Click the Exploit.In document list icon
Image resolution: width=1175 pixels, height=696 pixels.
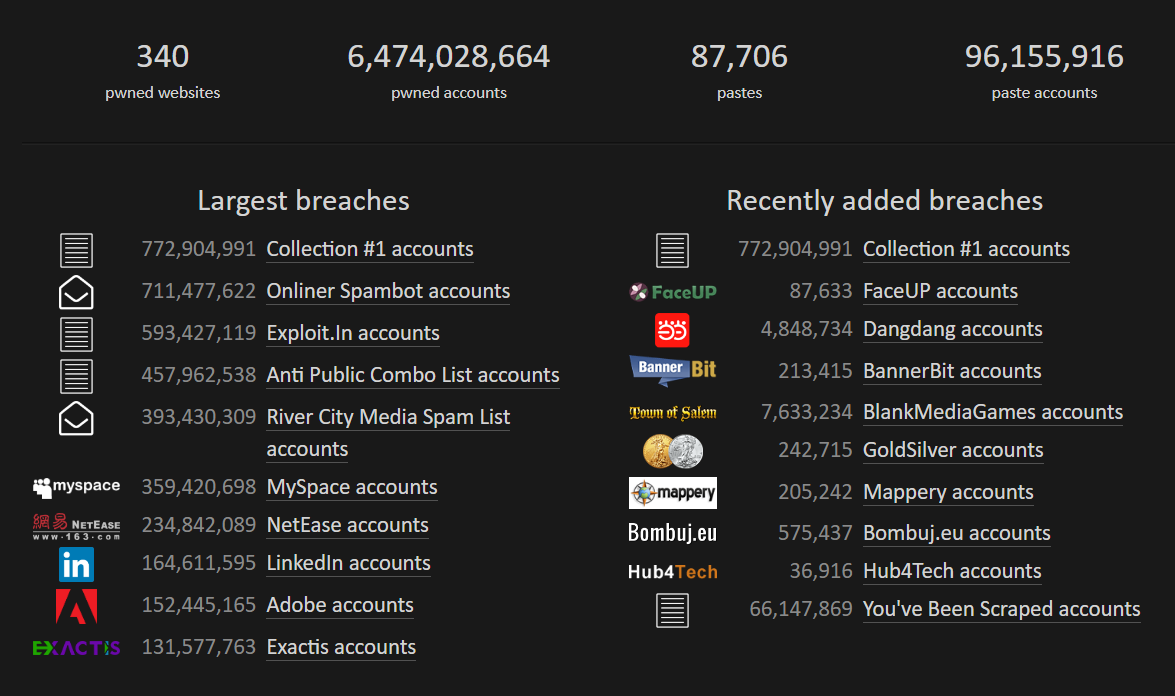76,334
